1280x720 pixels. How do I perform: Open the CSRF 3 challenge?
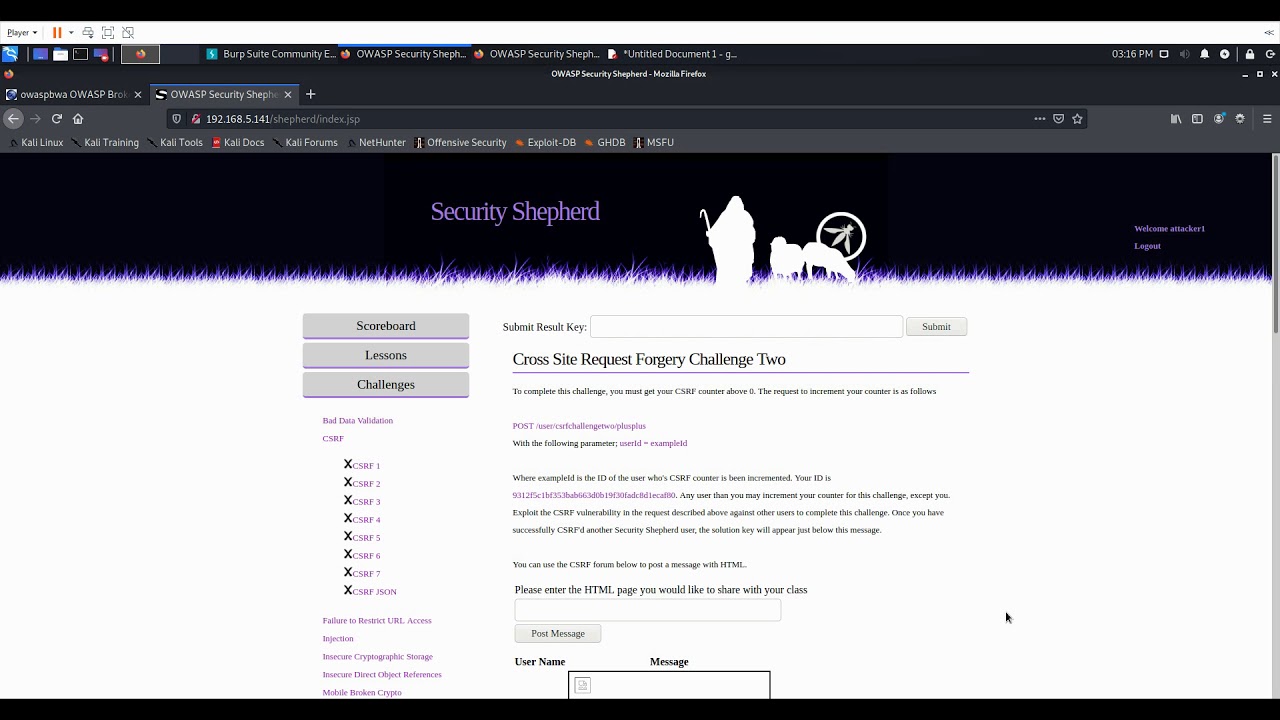[366, 502]
